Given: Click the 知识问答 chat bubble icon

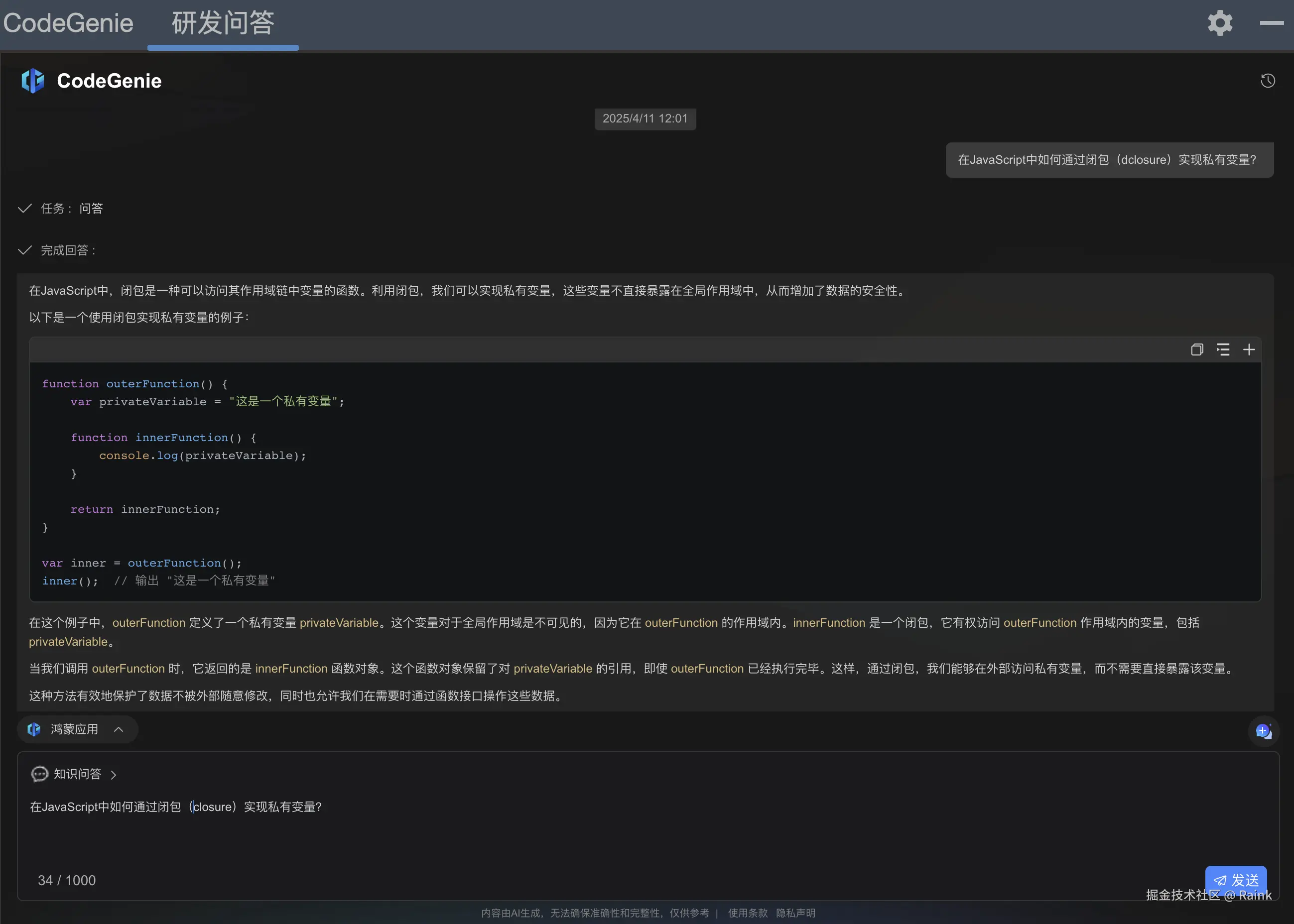Looking at the screenshot, I should (x=39, y=774).
